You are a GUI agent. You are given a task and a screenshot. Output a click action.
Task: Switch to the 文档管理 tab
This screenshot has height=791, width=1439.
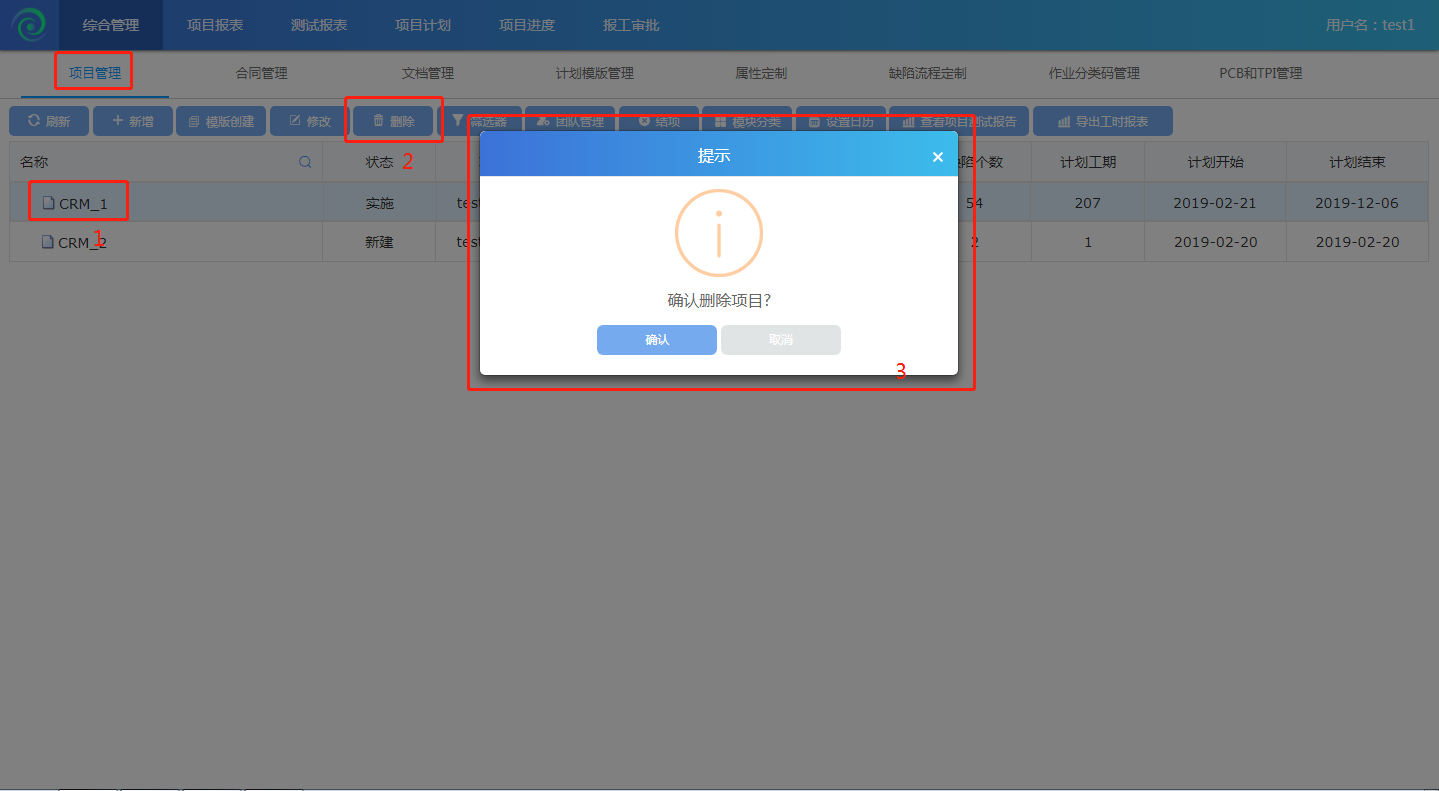[x=428, y=73]
